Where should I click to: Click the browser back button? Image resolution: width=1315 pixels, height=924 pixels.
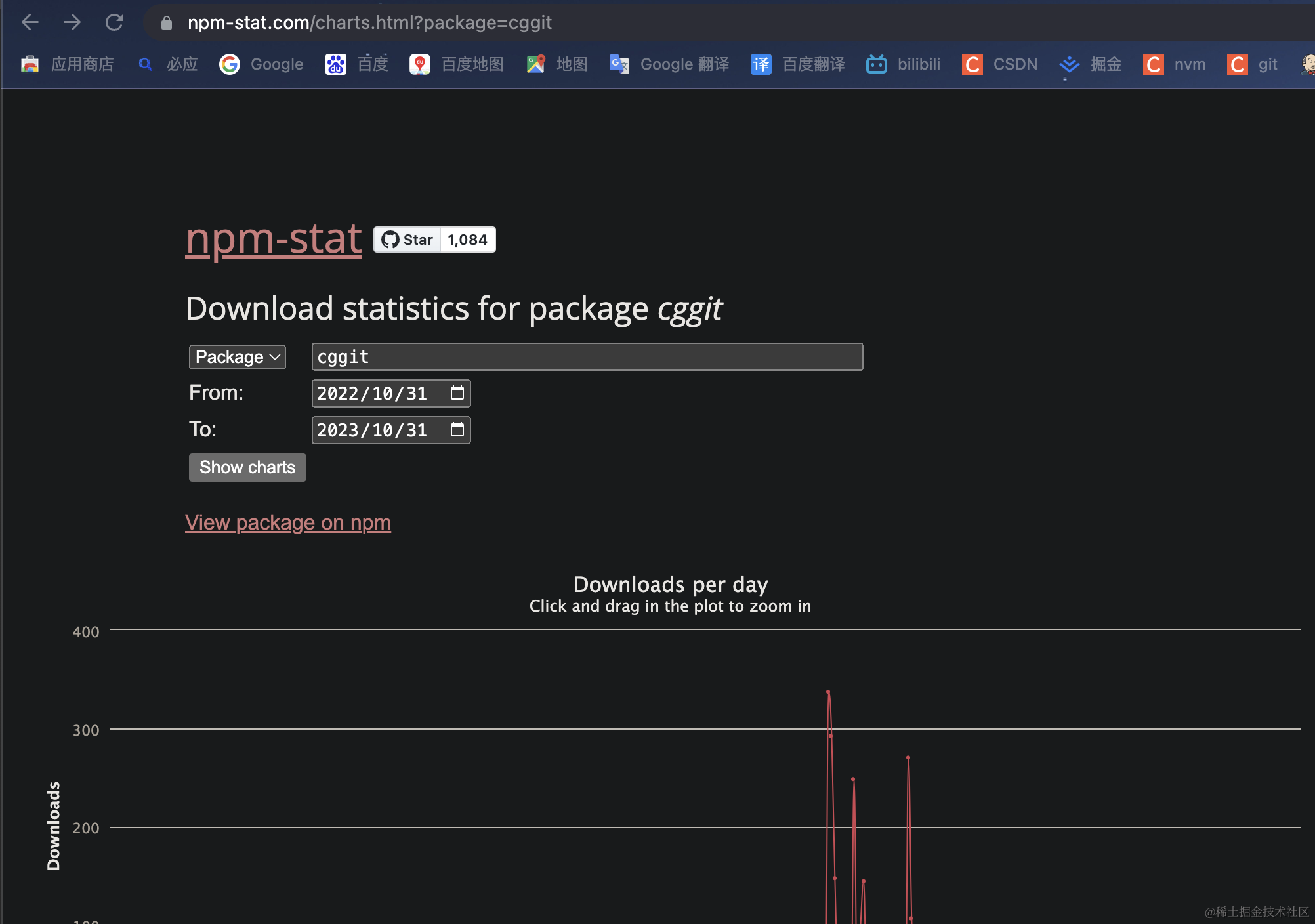[30, 22]
